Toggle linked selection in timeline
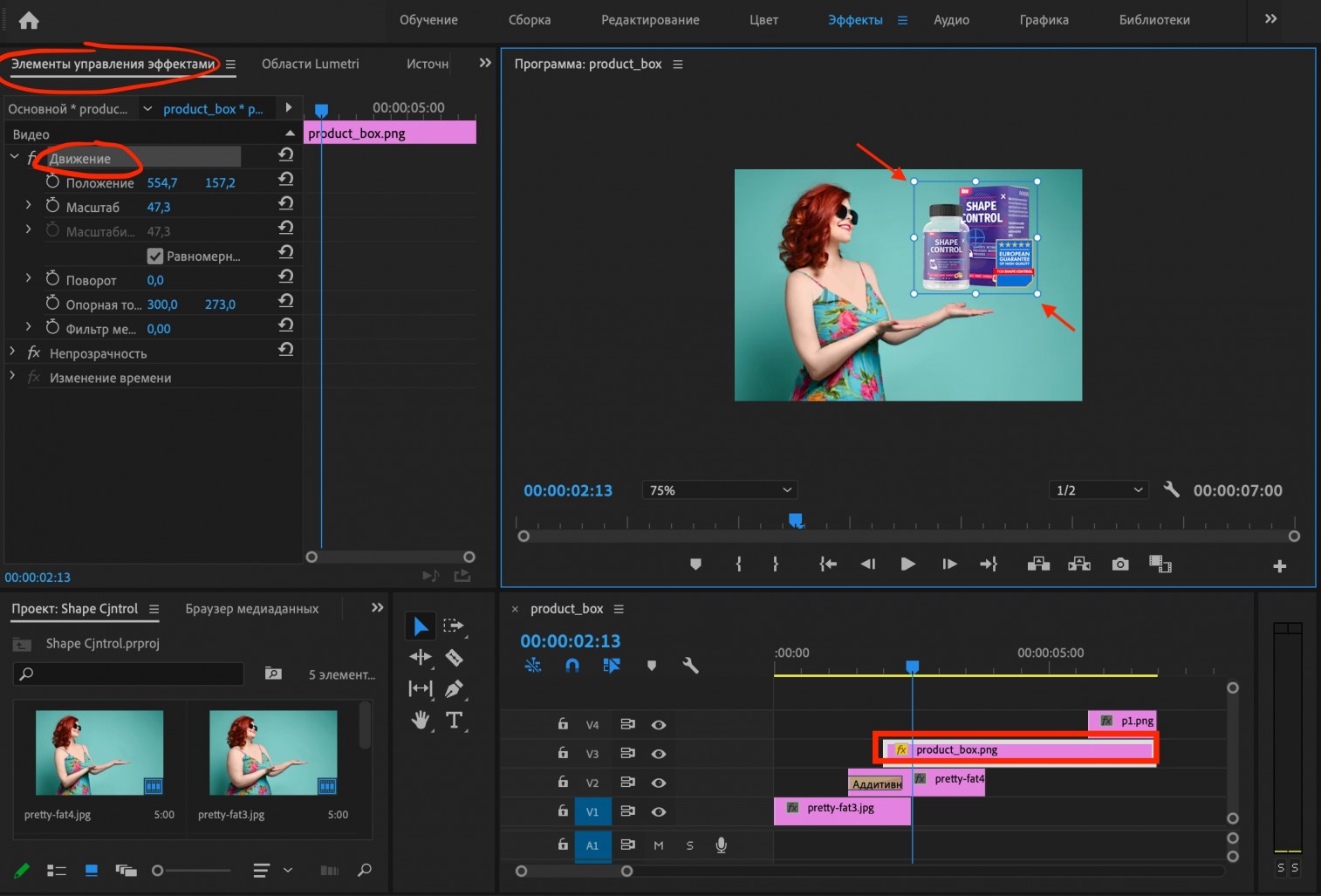 [612, 666]
